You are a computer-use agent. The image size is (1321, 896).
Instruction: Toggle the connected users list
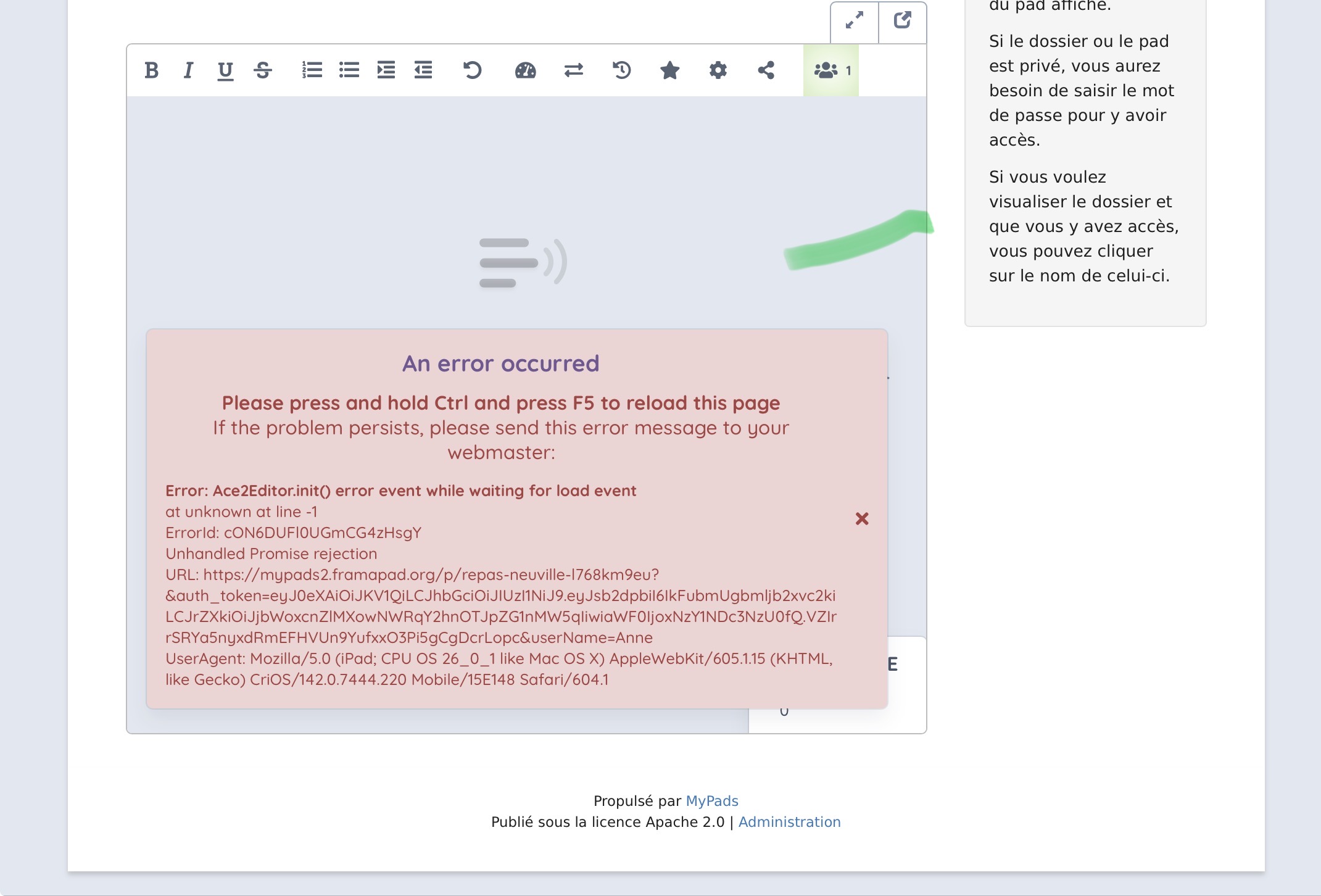point(831,70)
